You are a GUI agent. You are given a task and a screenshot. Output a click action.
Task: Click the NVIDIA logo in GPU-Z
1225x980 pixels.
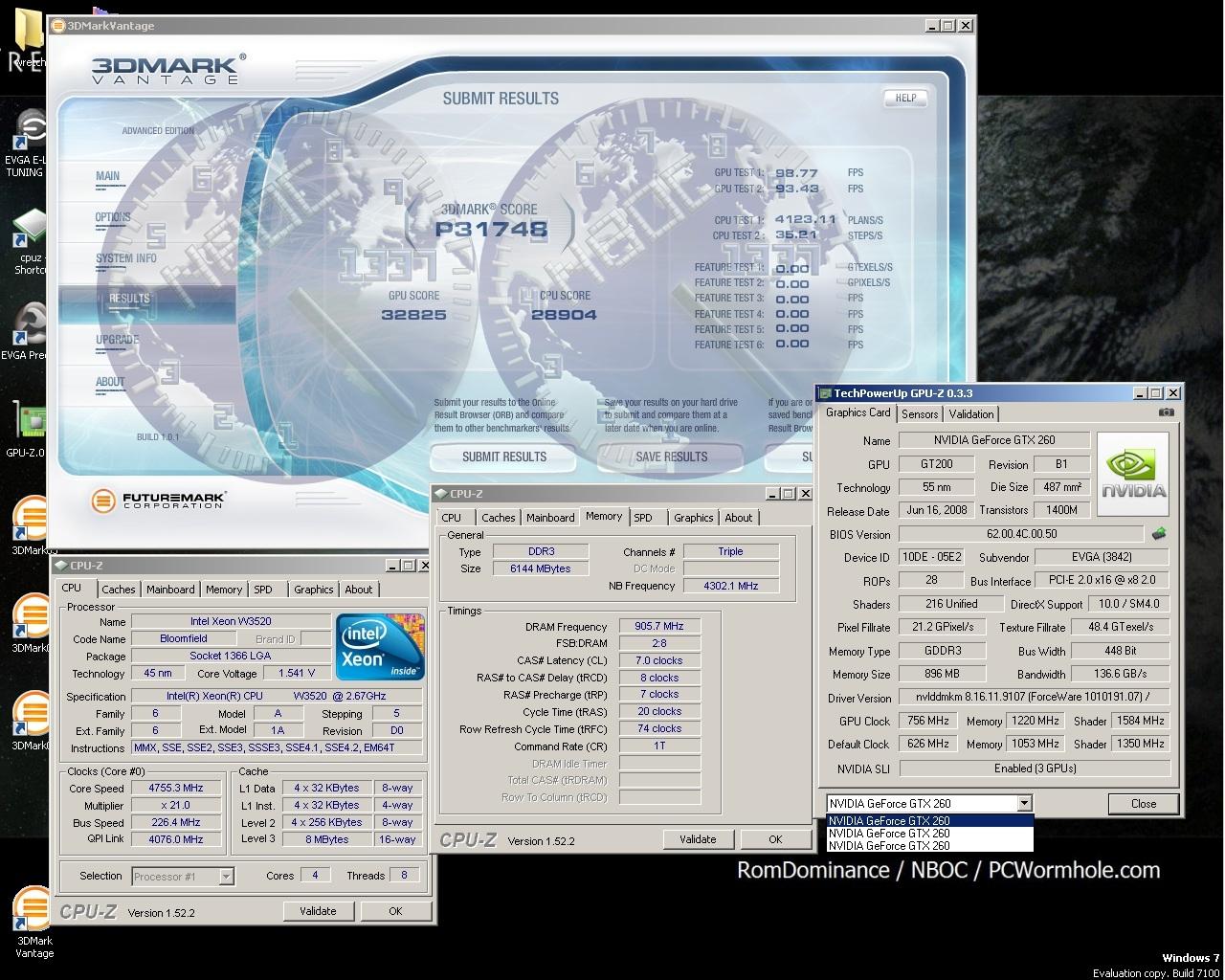tap(1132, 474)
